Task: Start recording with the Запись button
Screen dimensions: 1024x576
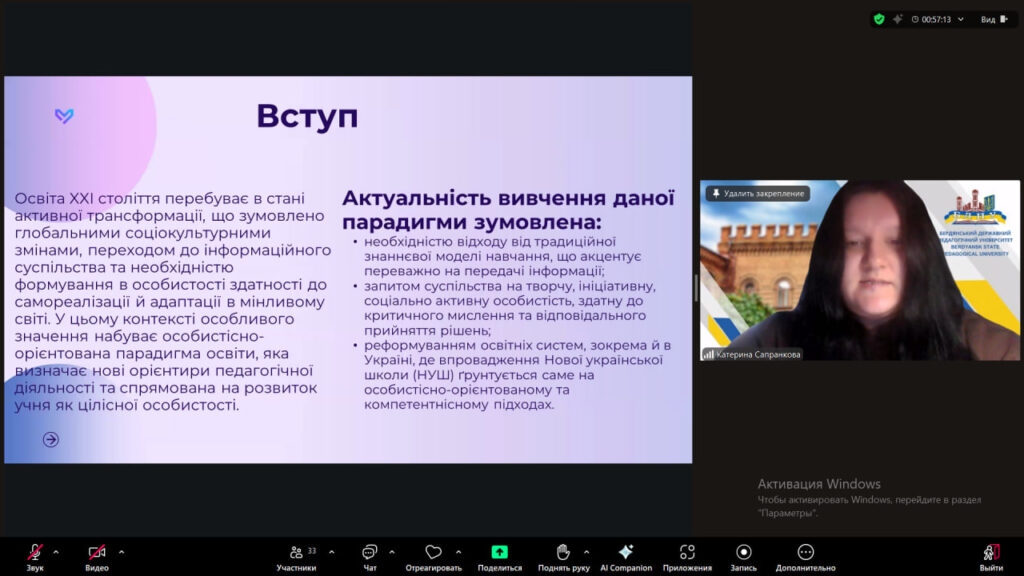Action: pyautogui.click(x=743, y=553)
